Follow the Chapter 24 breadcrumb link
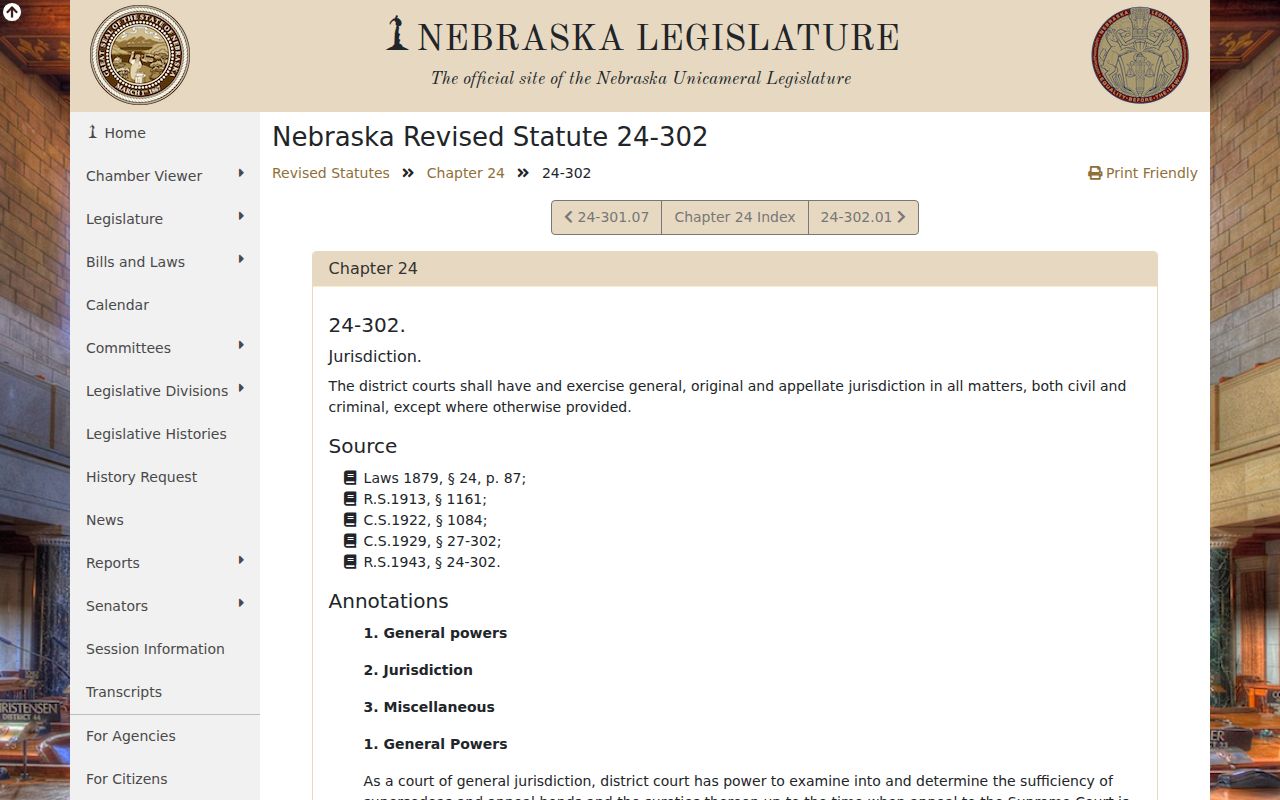1280x800 pixels. [466, 173]
